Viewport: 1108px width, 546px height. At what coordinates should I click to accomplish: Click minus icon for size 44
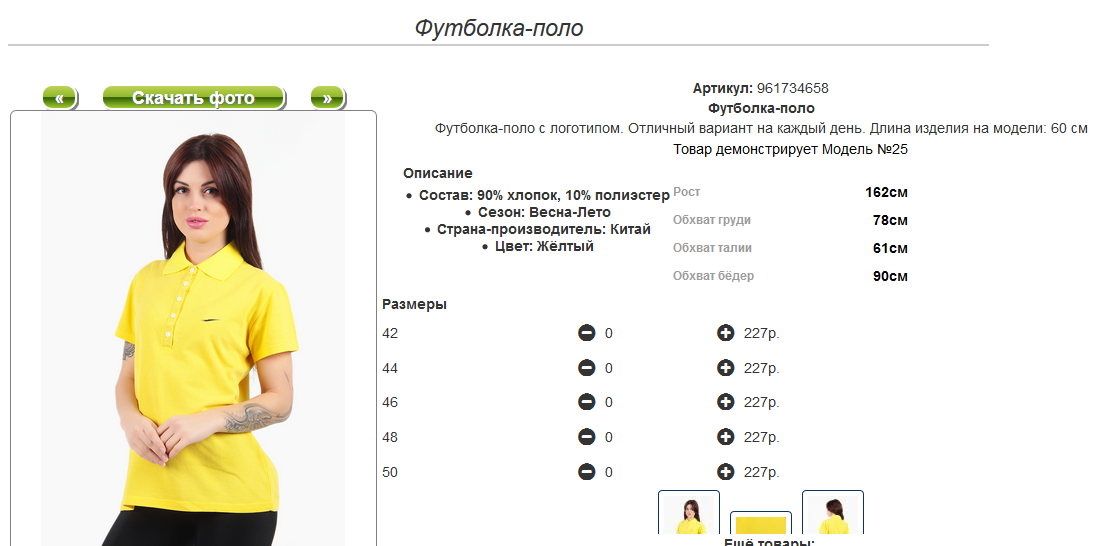(587, 368)
